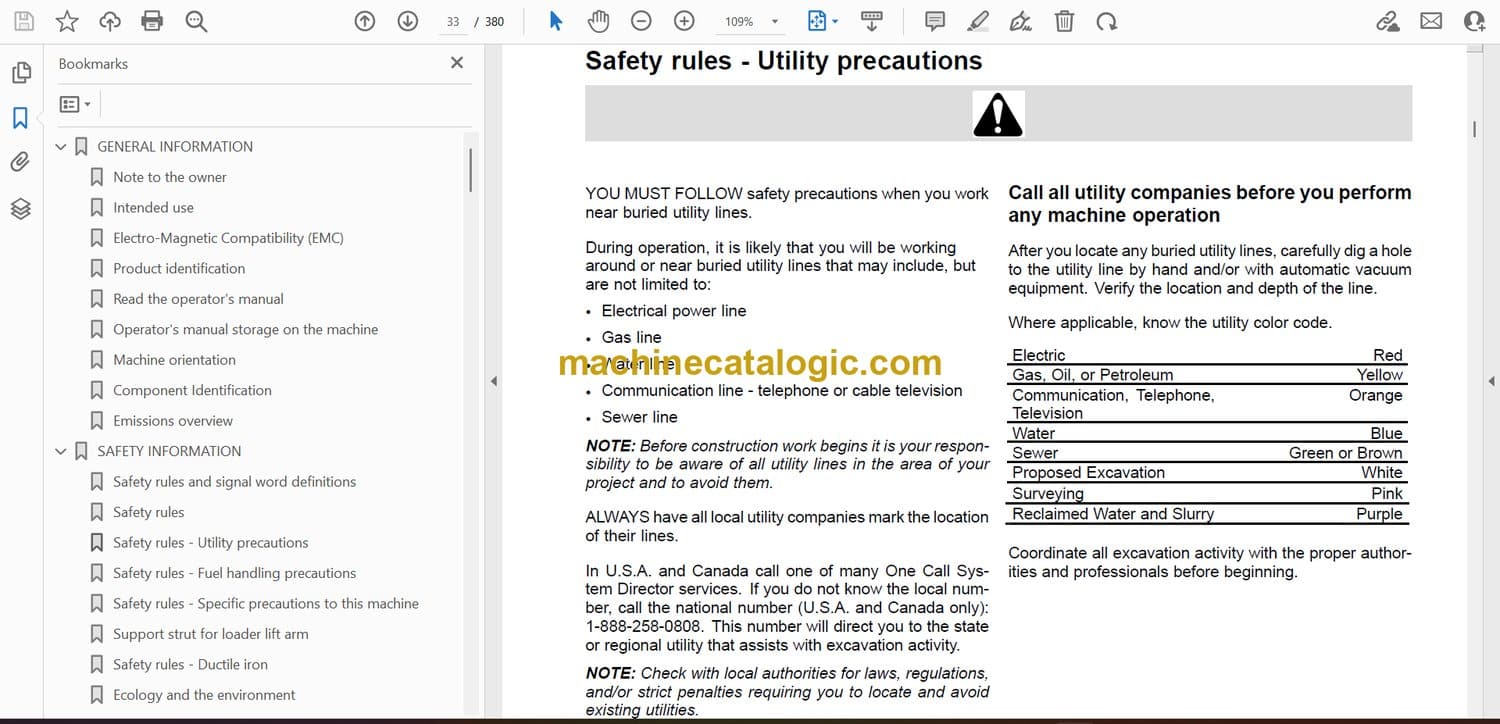Open the Sign document tool
1500x724 pixels.
1021,21
